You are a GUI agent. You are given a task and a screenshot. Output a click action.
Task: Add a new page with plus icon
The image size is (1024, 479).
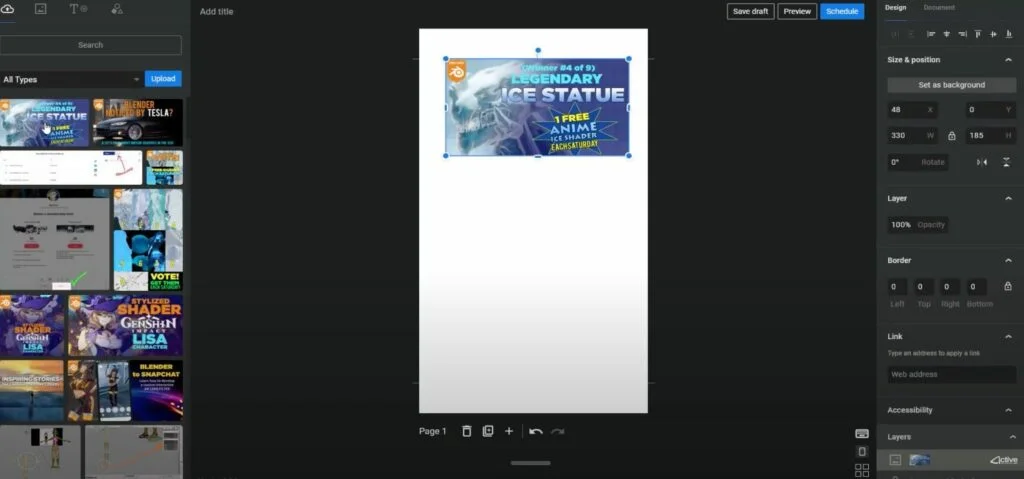pos(509,431)
